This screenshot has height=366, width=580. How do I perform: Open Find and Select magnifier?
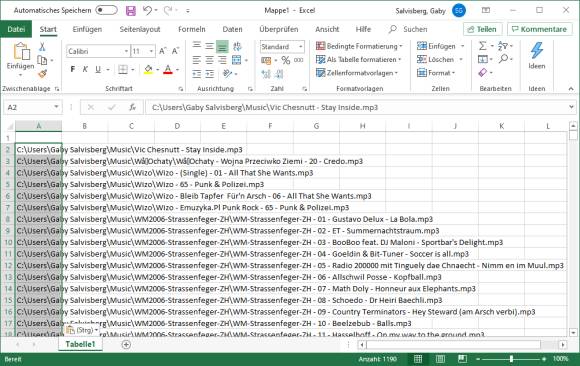coord(503,59)
